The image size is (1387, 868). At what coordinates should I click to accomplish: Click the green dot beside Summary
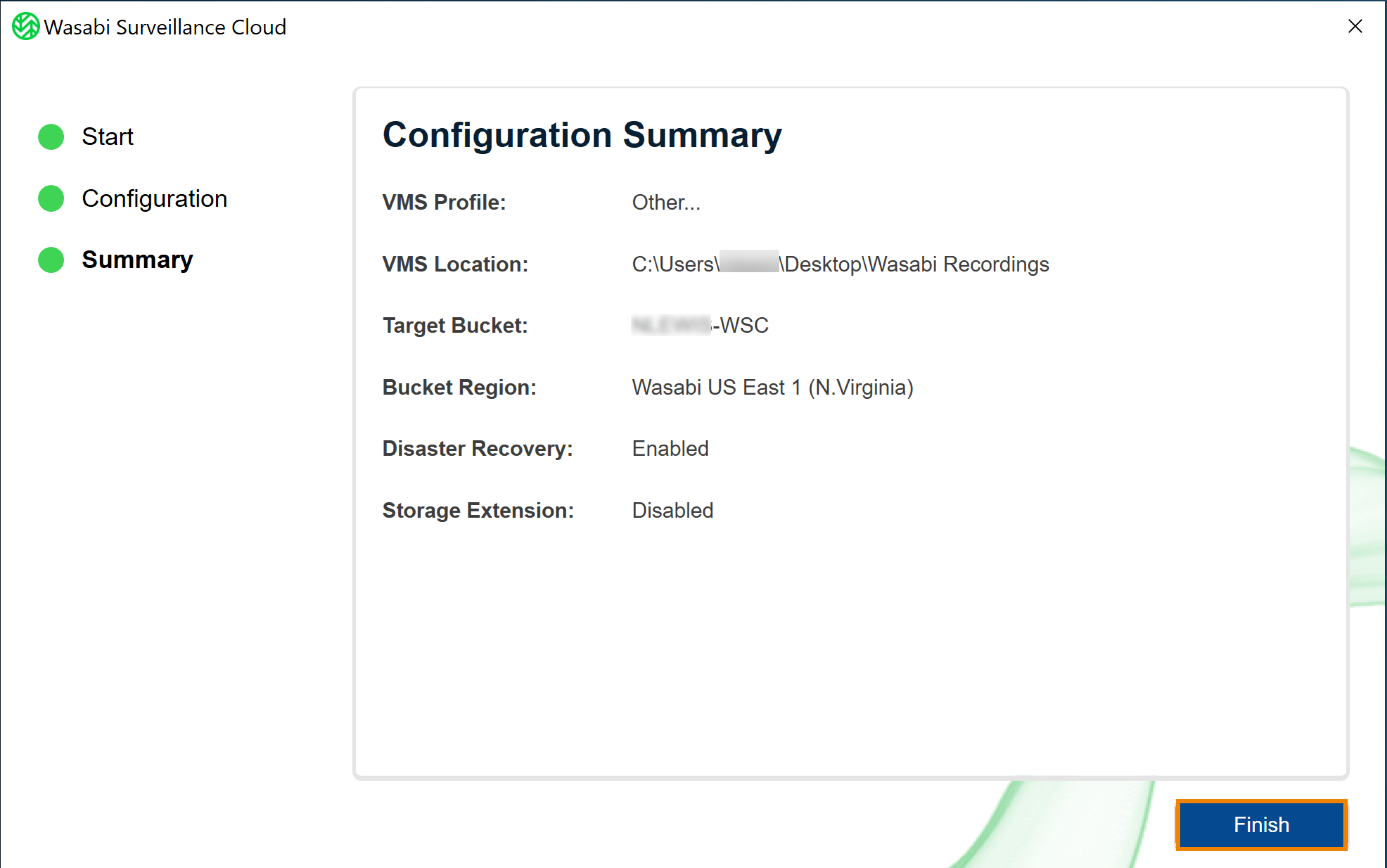click(51, 260)
